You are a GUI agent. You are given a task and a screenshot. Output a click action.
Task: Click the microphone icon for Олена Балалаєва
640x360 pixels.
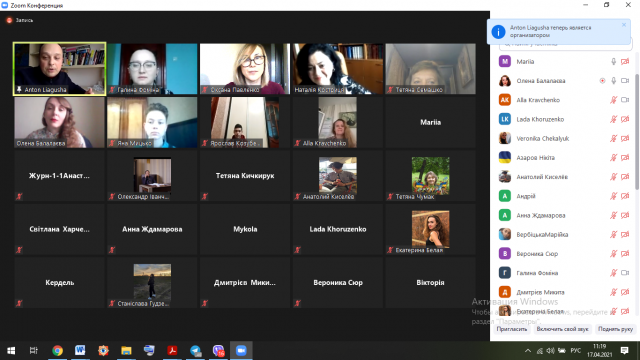point(613,81)
